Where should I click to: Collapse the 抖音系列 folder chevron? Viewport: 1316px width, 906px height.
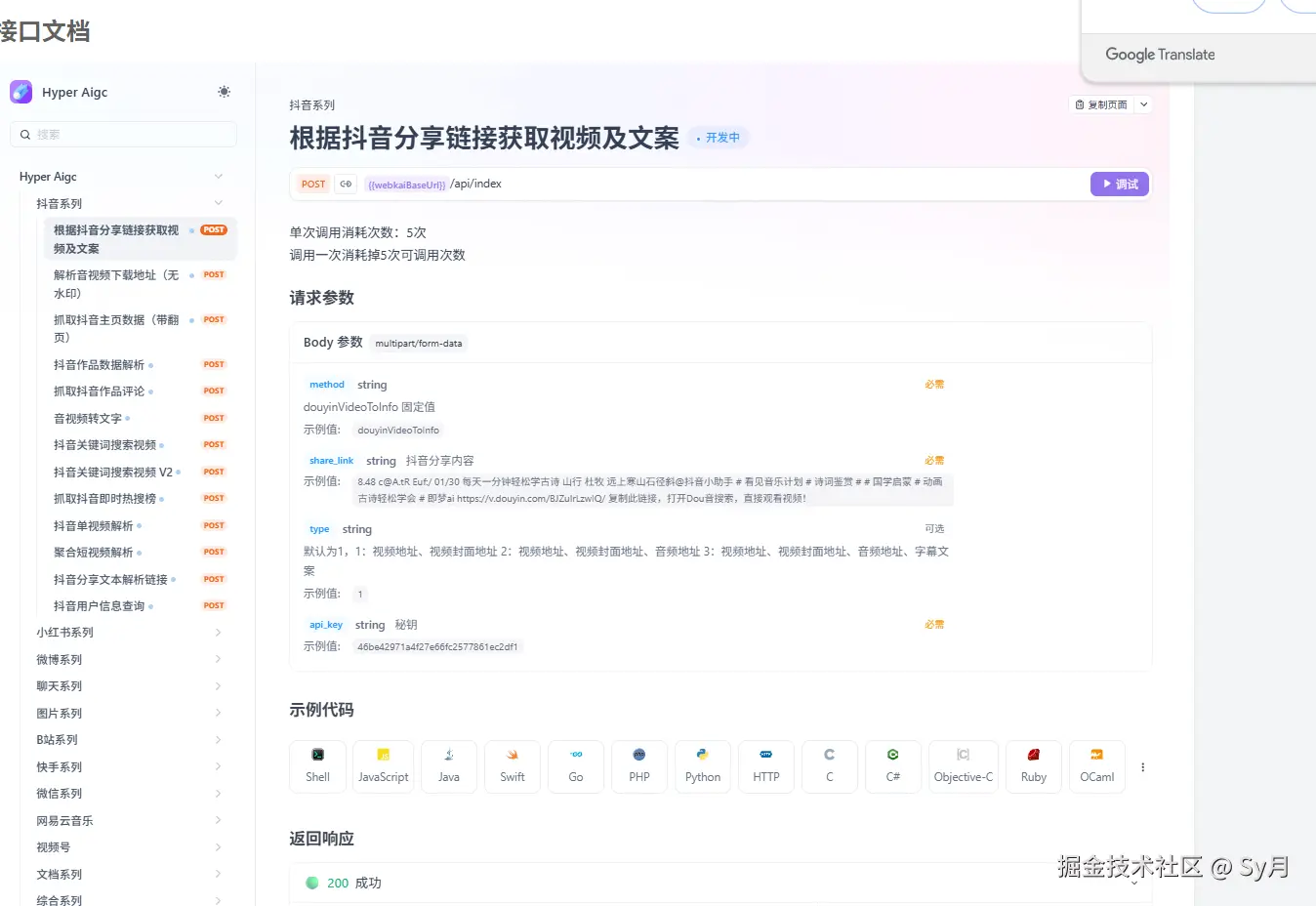click(x=219, y=203)
